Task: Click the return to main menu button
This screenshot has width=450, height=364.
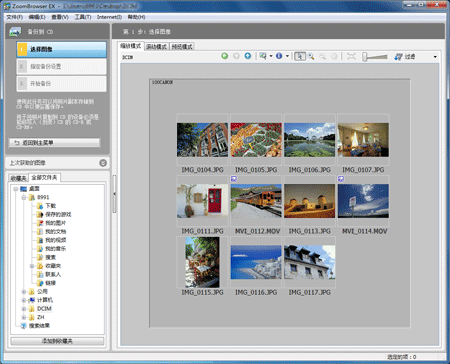Action: 54,143
